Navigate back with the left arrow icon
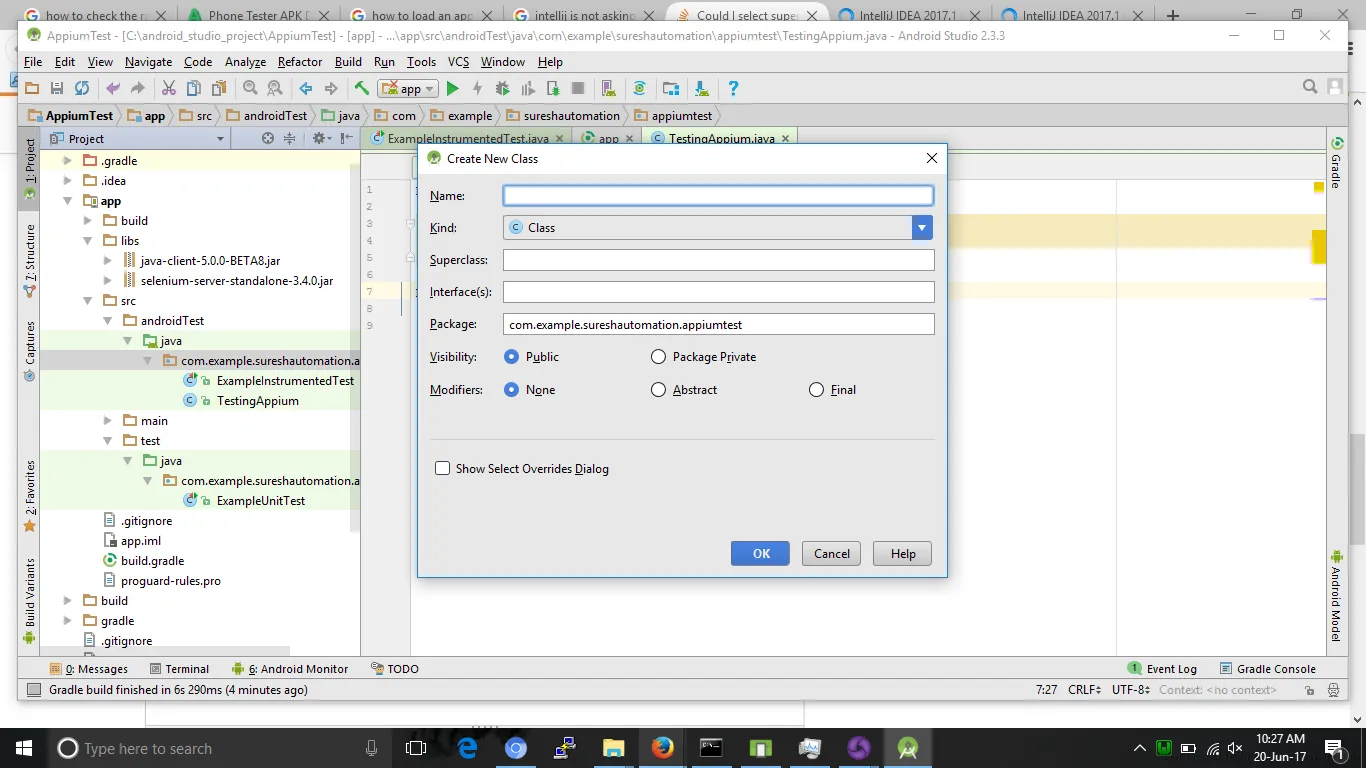Image resolution: width=1366 pixels, height=768 pixels. coord(306,89)
